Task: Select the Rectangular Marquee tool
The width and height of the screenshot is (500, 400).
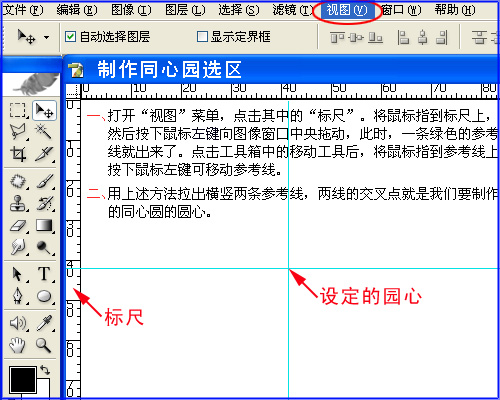Action: [x=17, y=110]
